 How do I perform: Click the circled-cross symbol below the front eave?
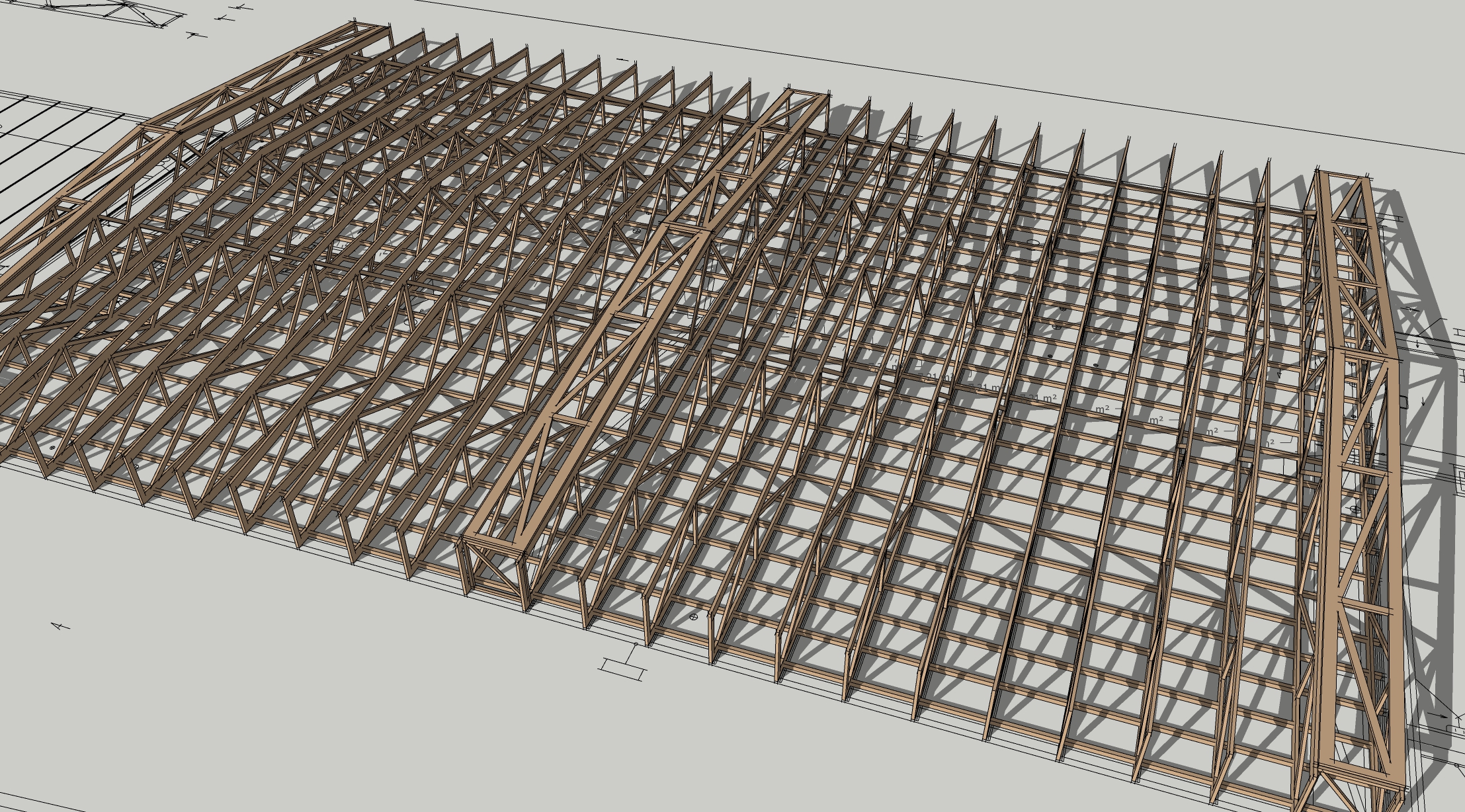(x=693, y=616)
